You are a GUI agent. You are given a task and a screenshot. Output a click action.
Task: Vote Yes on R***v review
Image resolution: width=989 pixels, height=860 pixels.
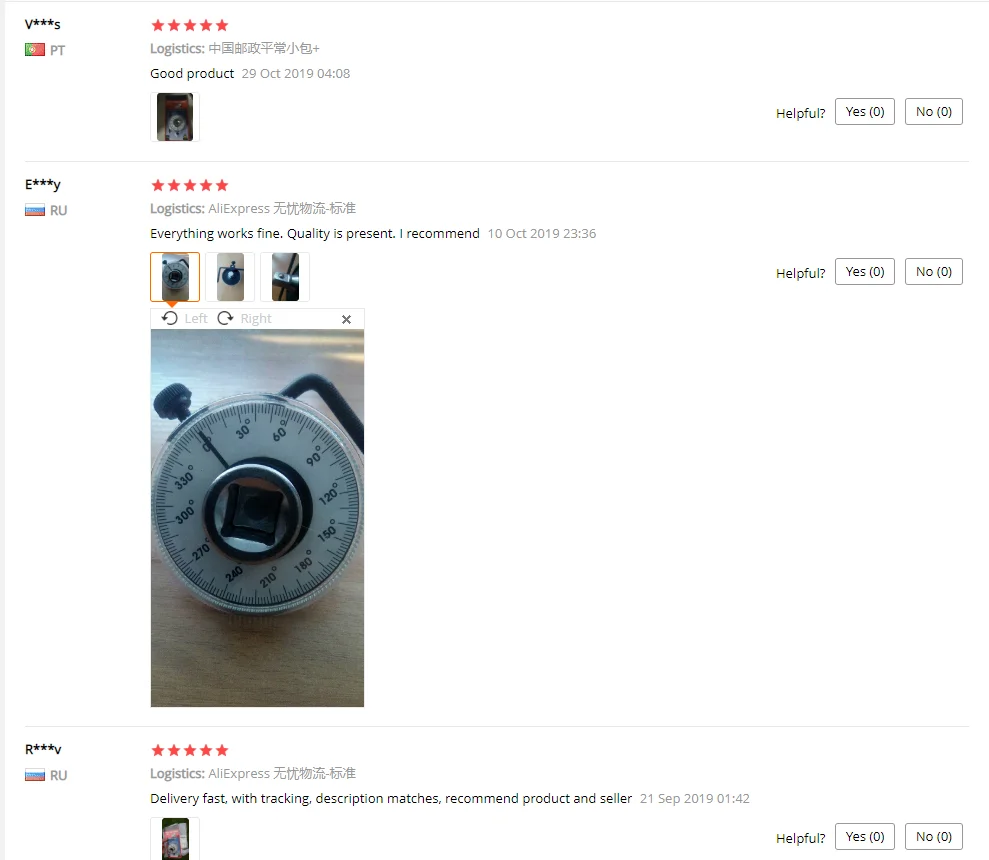tap(865, 836)
